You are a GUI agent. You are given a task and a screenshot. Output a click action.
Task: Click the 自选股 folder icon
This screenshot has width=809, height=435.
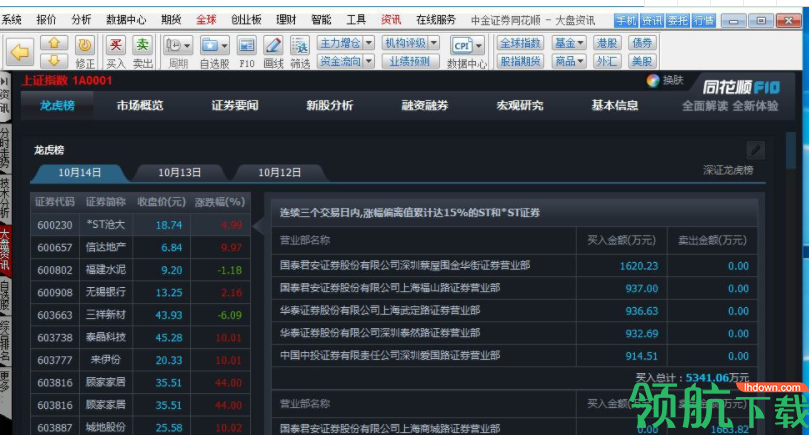[x=209, y=45]
